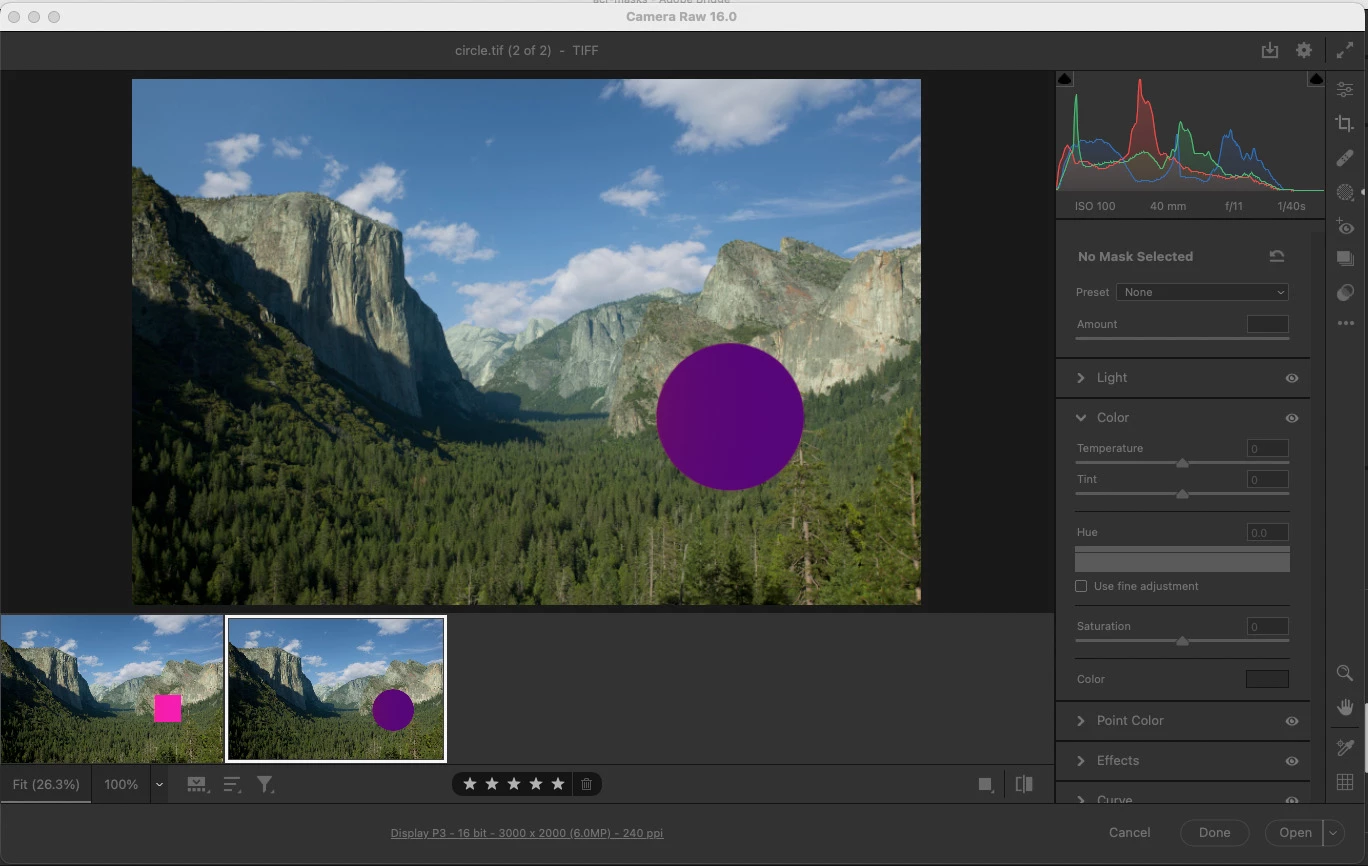Click the Tint slider handle

1182,494
